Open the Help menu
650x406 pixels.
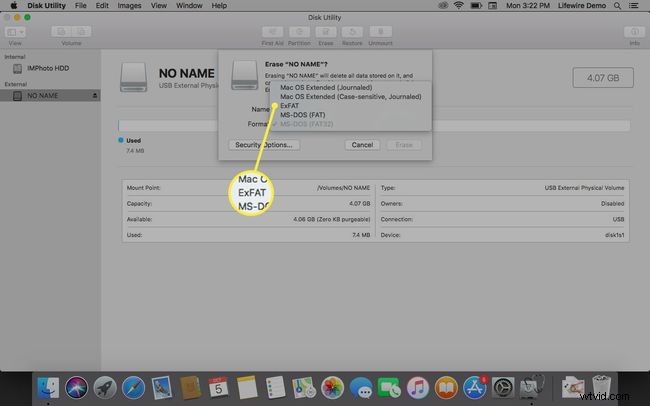point(219,6)
